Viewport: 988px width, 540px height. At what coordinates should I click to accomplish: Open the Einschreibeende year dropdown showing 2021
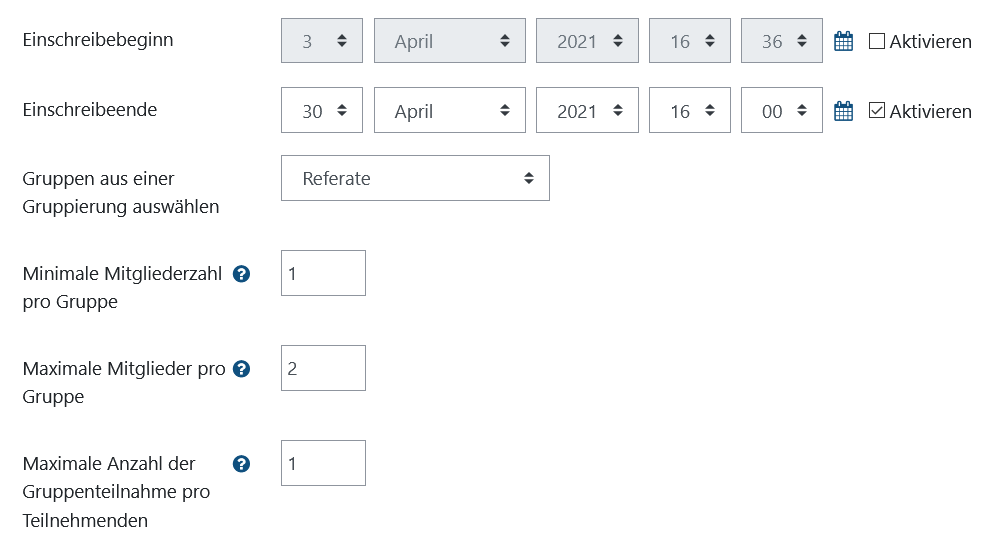pyautogui.click(x=586, y=111)
